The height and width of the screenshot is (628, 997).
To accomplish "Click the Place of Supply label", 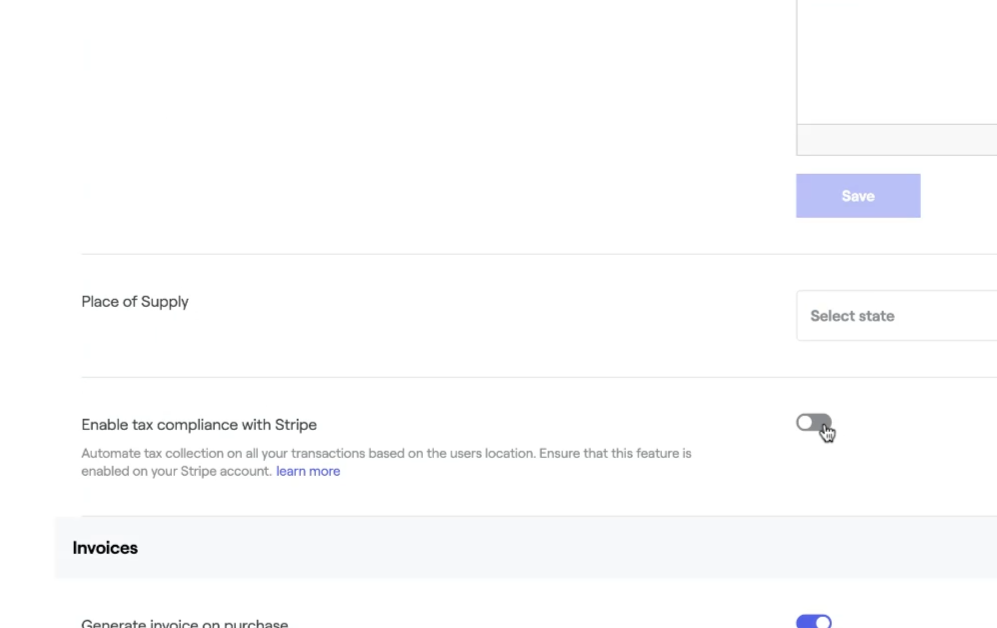I will (x=135, y=302).
